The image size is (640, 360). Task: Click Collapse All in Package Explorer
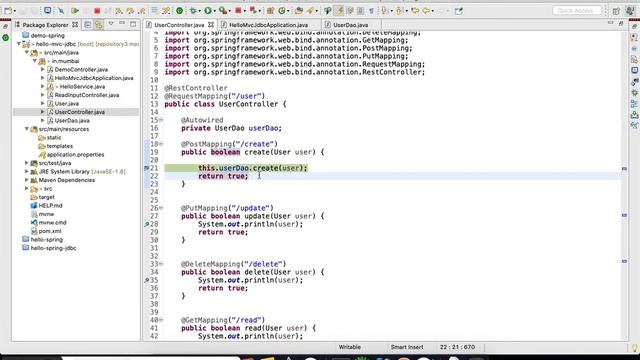[x=87, y=25]
